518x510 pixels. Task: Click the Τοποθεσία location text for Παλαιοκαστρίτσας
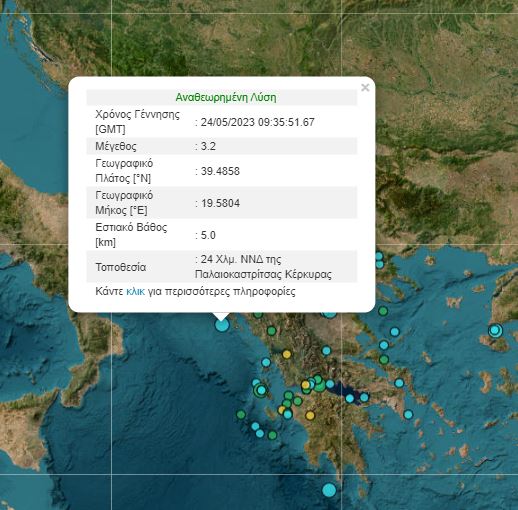[x=263, y=267]
